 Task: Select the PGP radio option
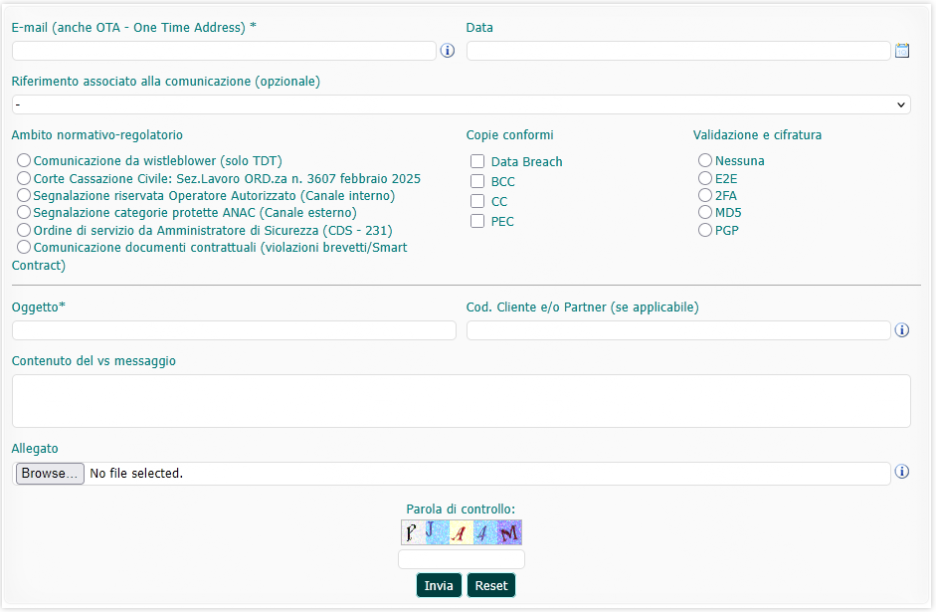pos(705,230)
